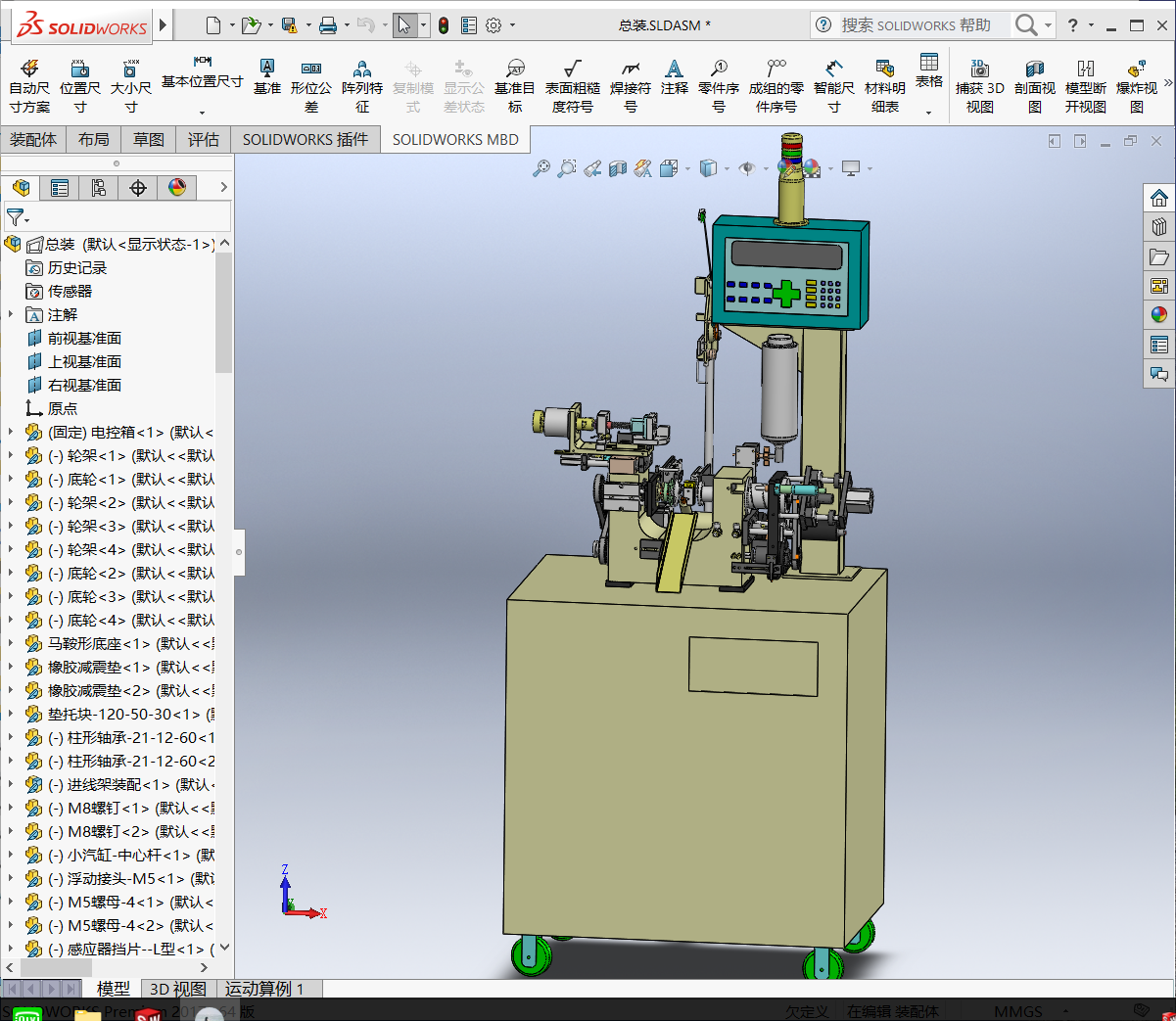1176x1021 pixels.
Task: Click the Capture 3D View (捕获 3D 视图) tool
Action: [x=980, y=86]
